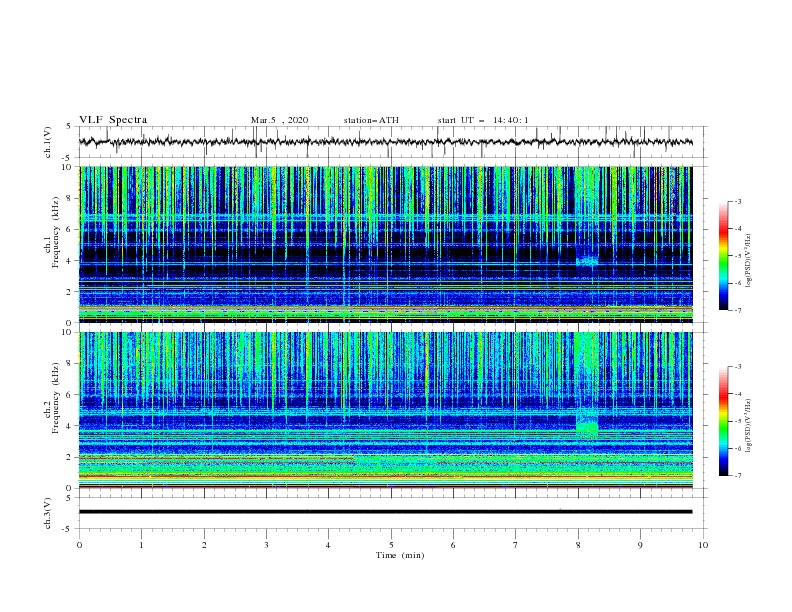Click the ch.2 spectrogram color scale bar
792x612 pixels.
pyautogui.click(x=724, y=421)
